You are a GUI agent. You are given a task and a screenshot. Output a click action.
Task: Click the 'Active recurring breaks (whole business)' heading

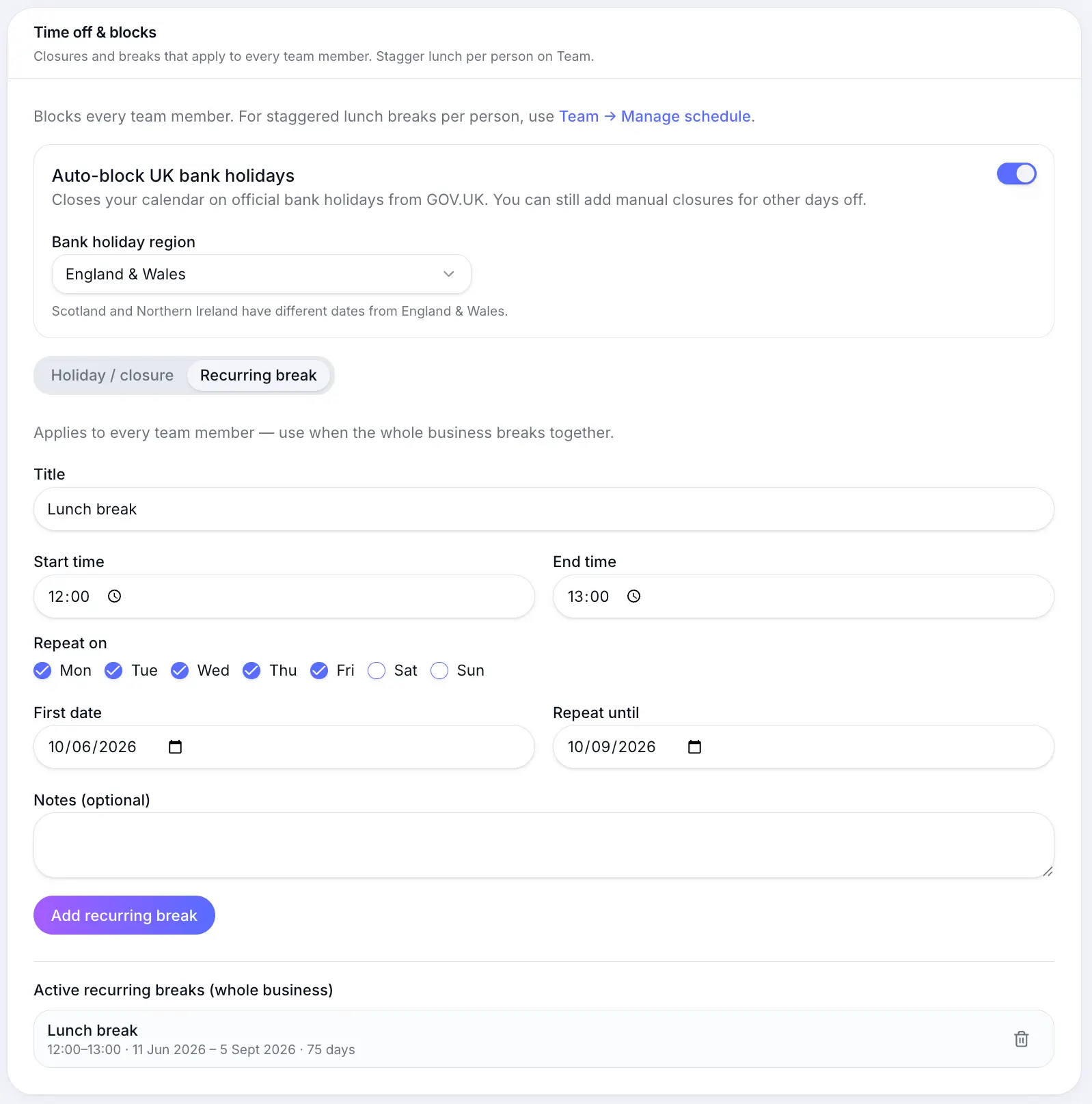[183, 990]
